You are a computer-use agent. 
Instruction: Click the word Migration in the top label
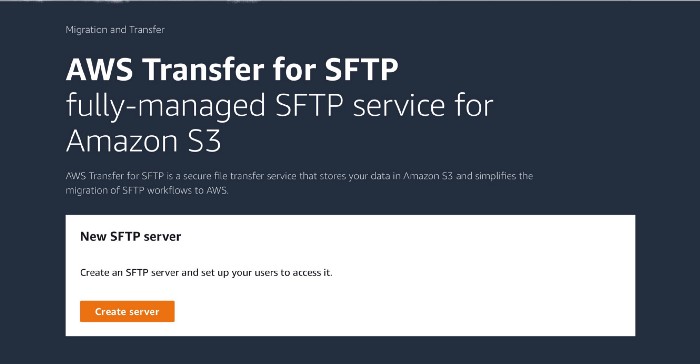(87, 30)
